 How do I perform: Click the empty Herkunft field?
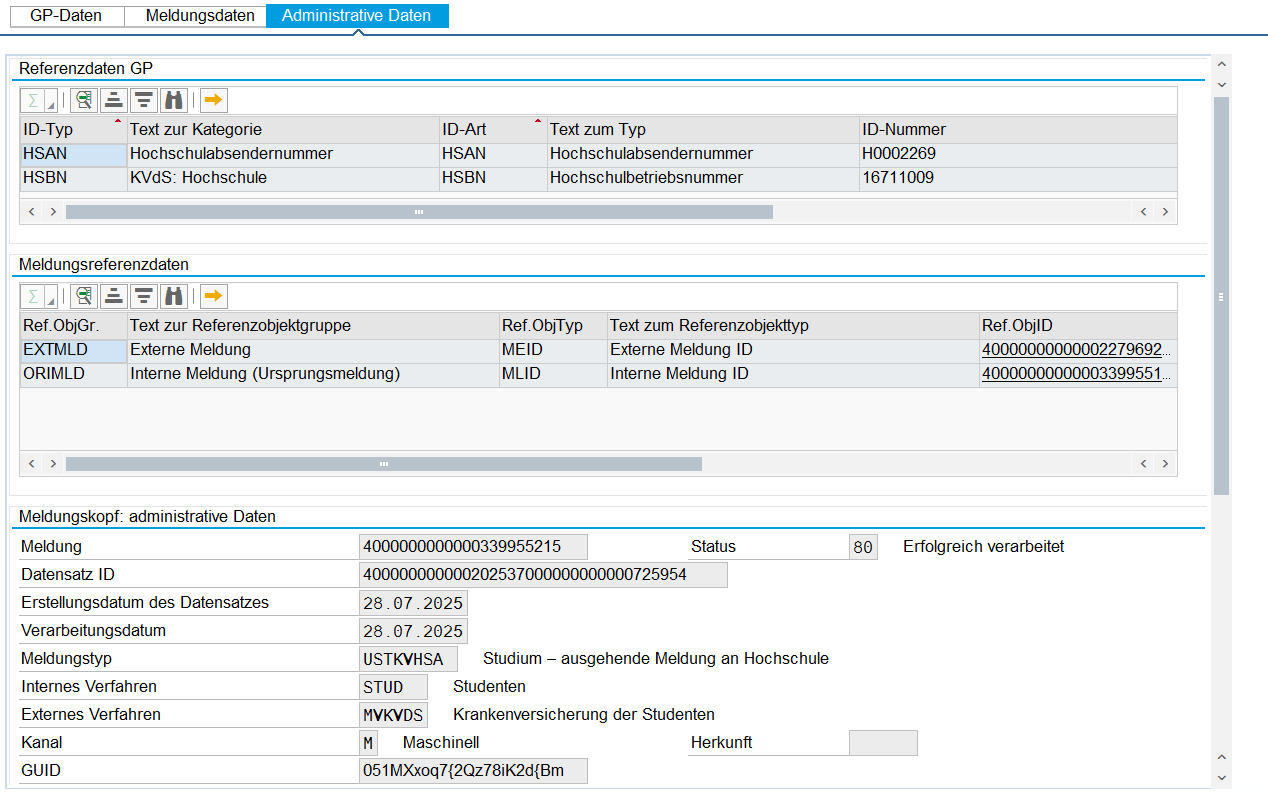[x=883, y=743]
